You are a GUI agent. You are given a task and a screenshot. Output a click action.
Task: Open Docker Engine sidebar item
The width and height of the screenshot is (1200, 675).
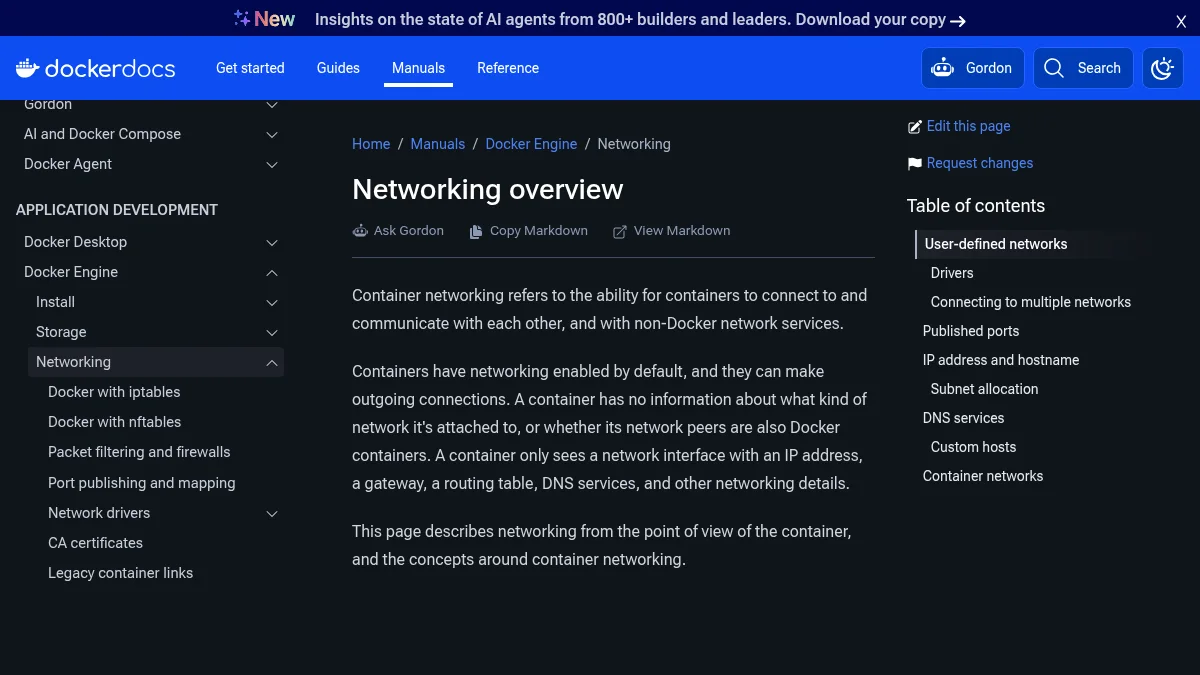click(x=71, y=272)
